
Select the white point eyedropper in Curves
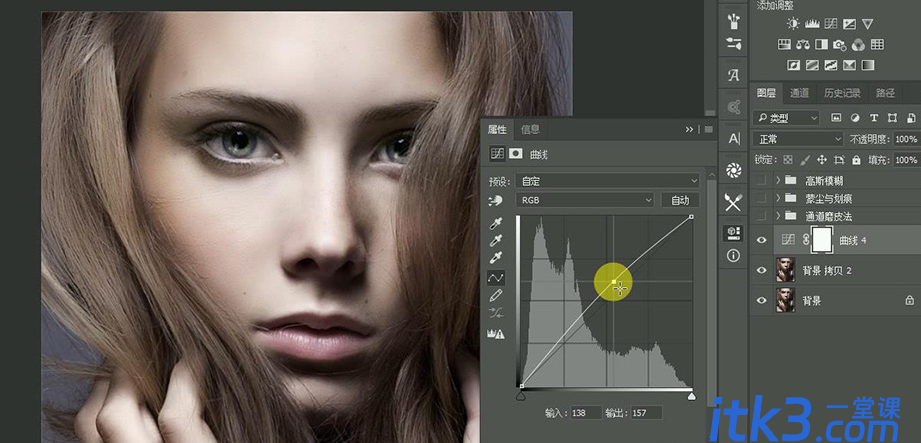tap(496, 257)
